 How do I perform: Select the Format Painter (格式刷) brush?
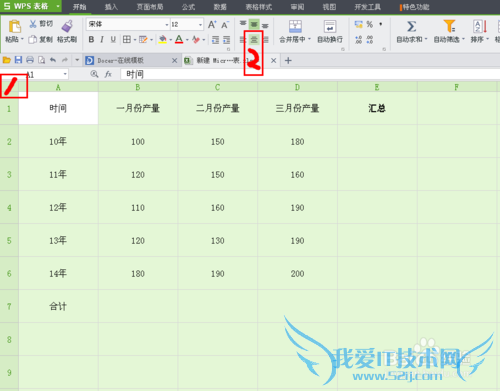tap(67, 26)
